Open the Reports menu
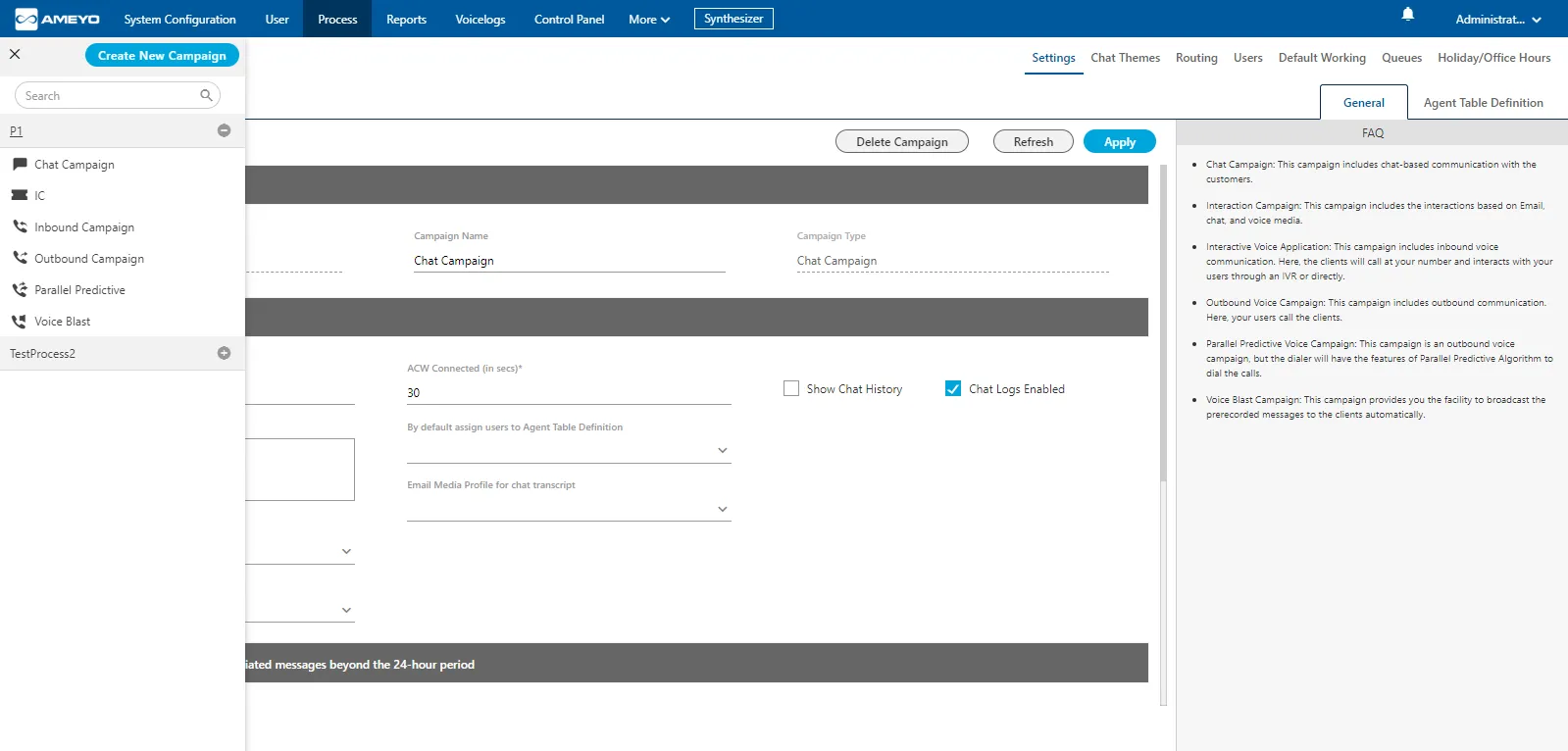Screen dimensions: 1568x751 click(406, 19)
